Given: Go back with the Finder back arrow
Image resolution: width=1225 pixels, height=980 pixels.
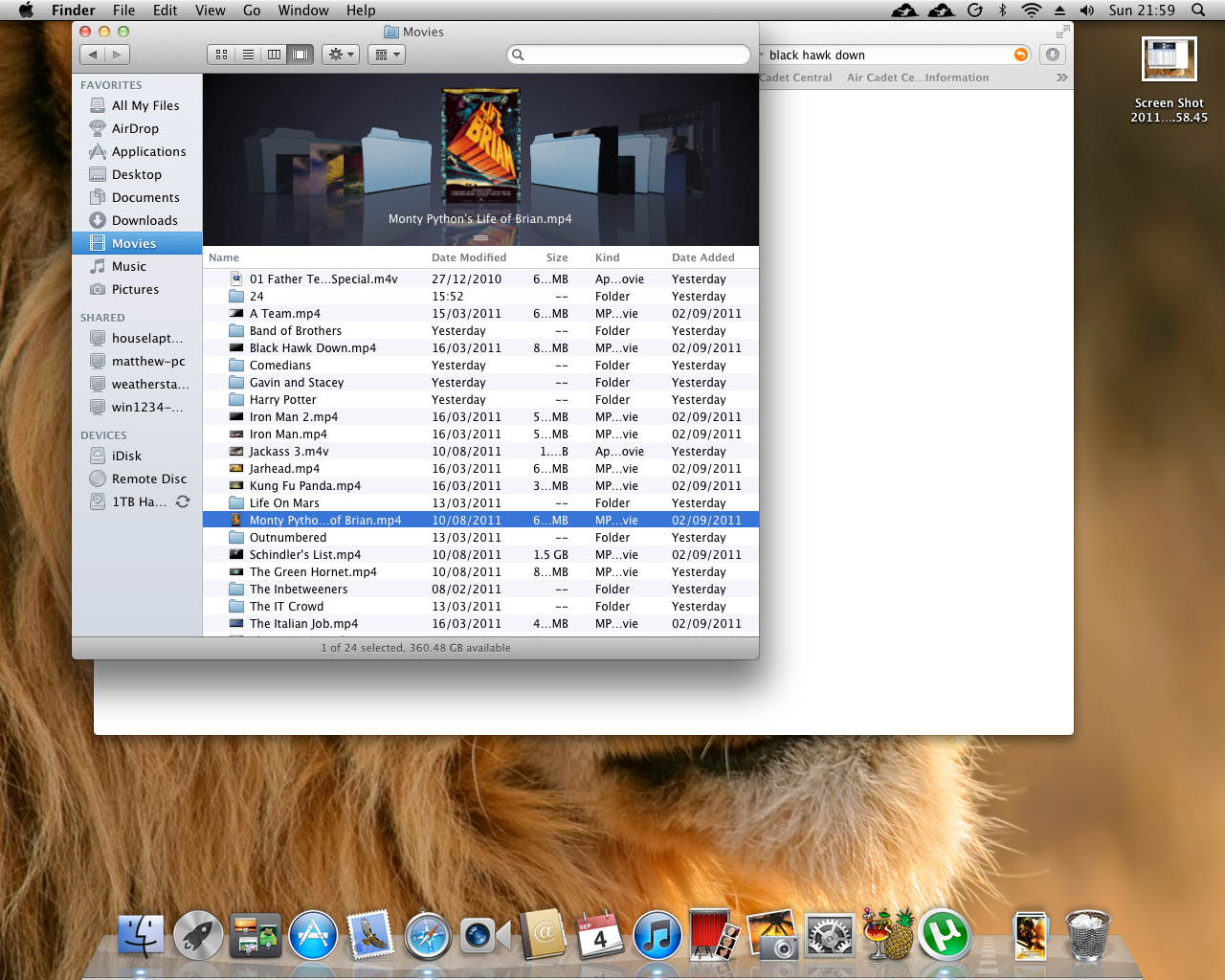Looking at the screenshot, I should [93, 55].
